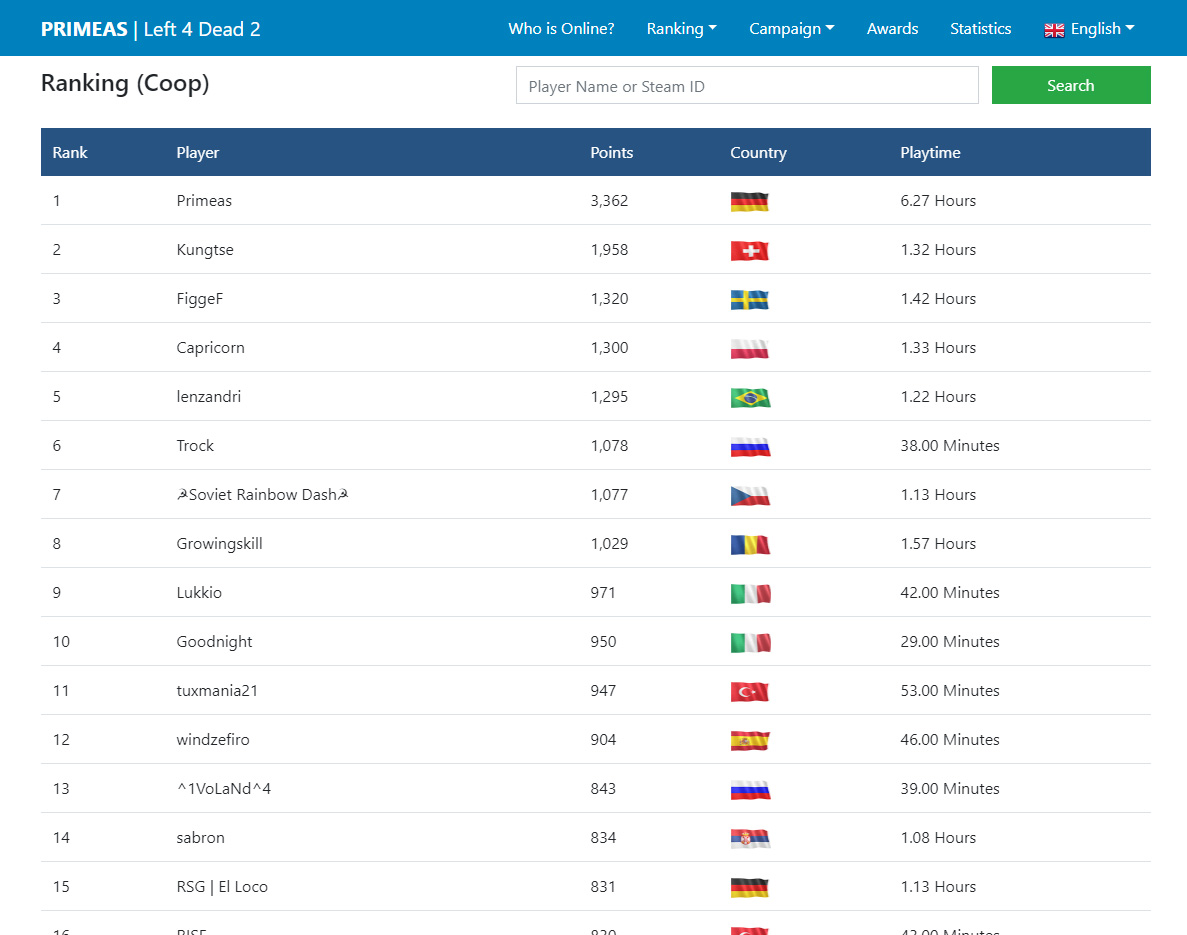Focus the Player Name or Steam ID field
Viewport: 1187px width, 935px height.
click(747, 86)
